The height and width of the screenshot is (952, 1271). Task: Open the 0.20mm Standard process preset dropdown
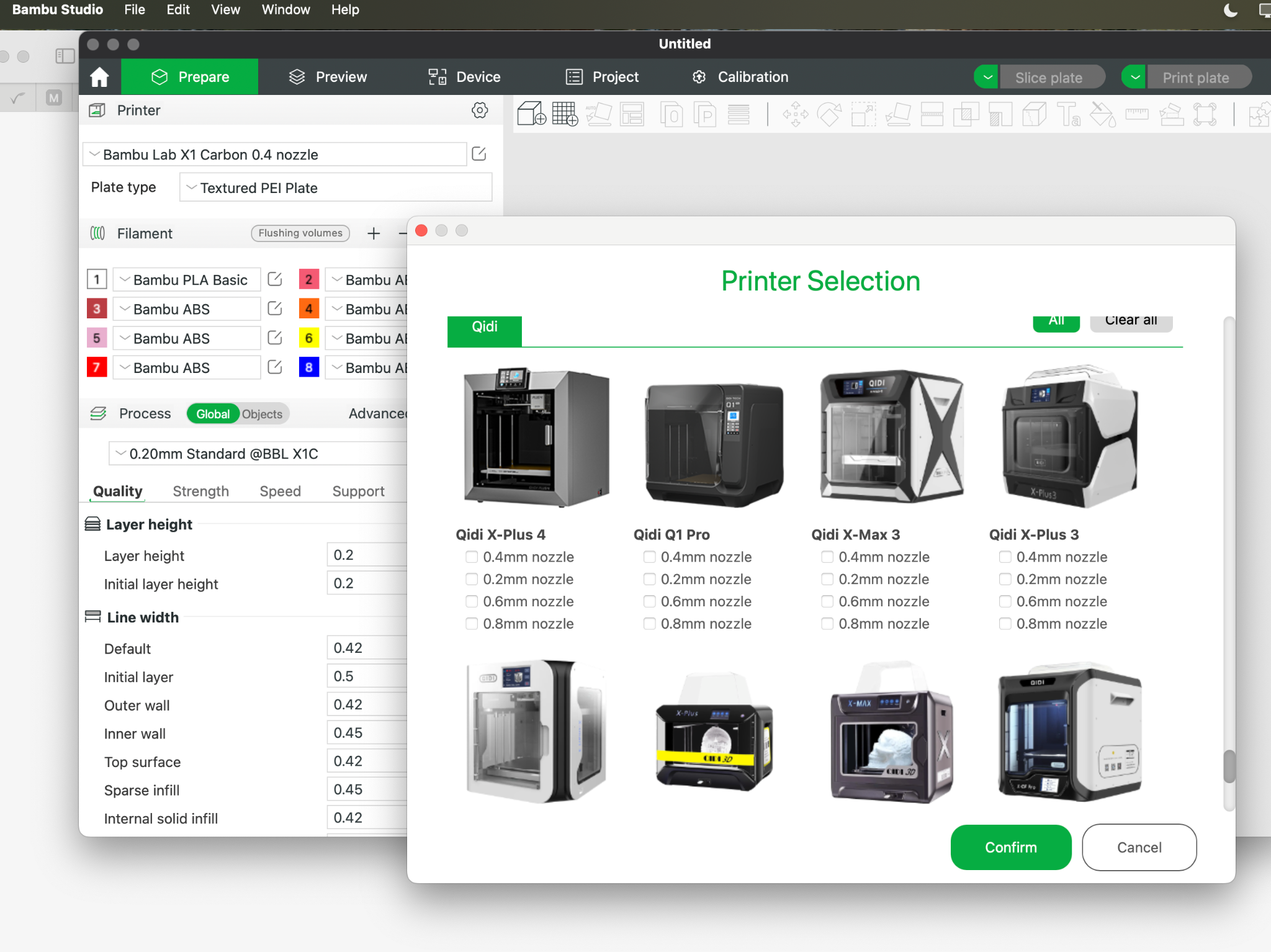click(258, 454)
